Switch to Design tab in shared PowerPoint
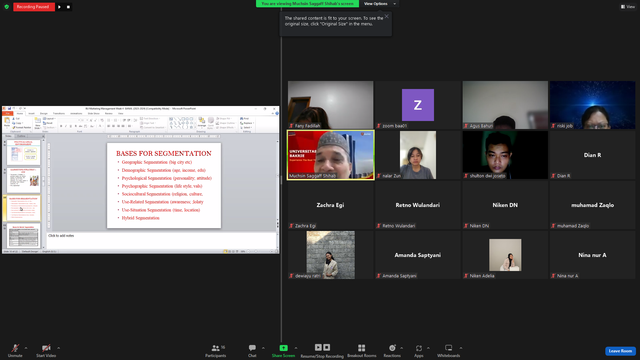 pos(44,113)
